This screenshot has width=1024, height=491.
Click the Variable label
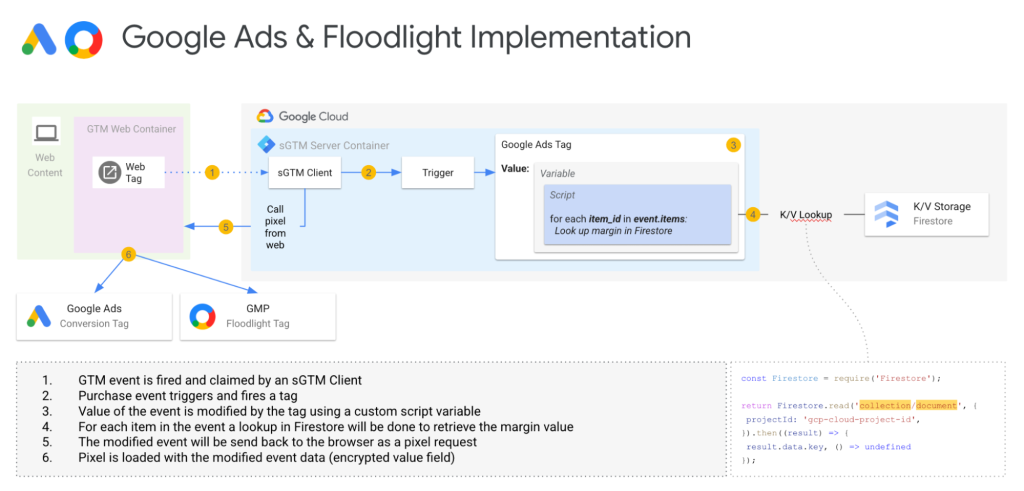point(557,174)
